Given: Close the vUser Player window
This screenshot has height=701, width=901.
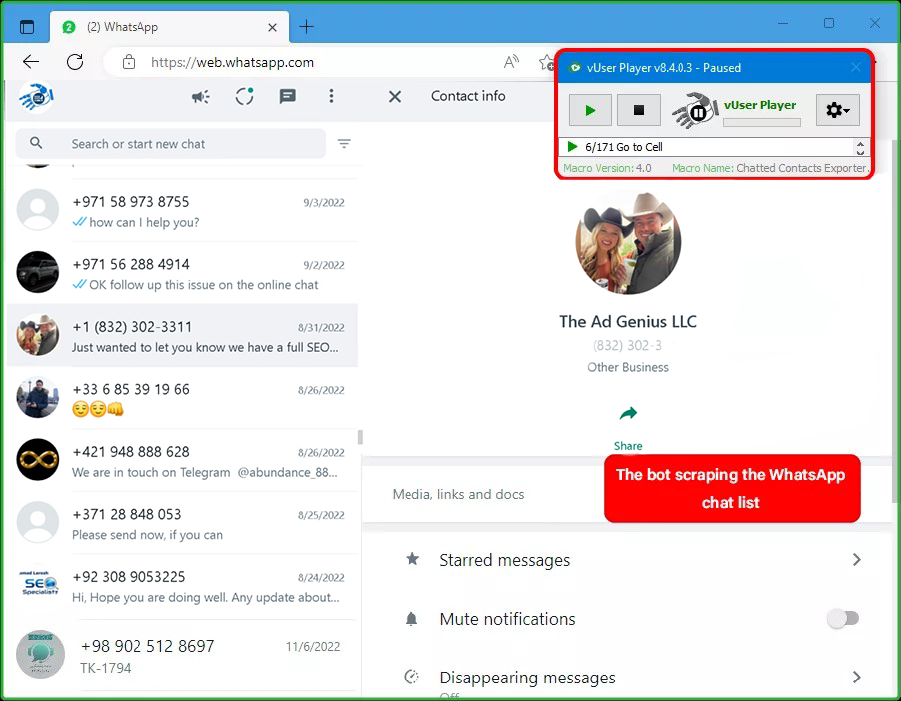Looking at the screenshot, I should point(856,68).
